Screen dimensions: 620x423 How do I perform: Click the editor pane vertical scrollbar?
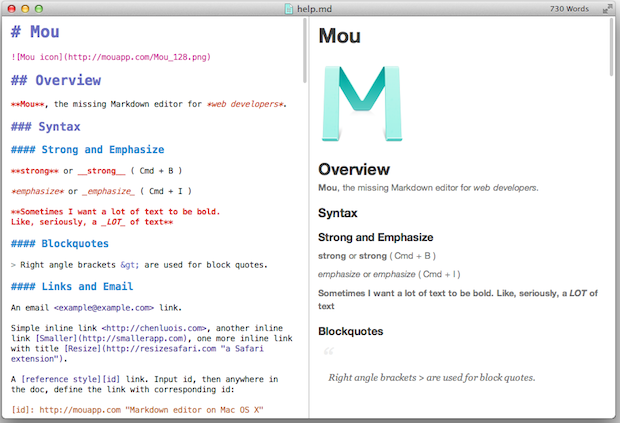pyautogui.click(x=304, y=51)
